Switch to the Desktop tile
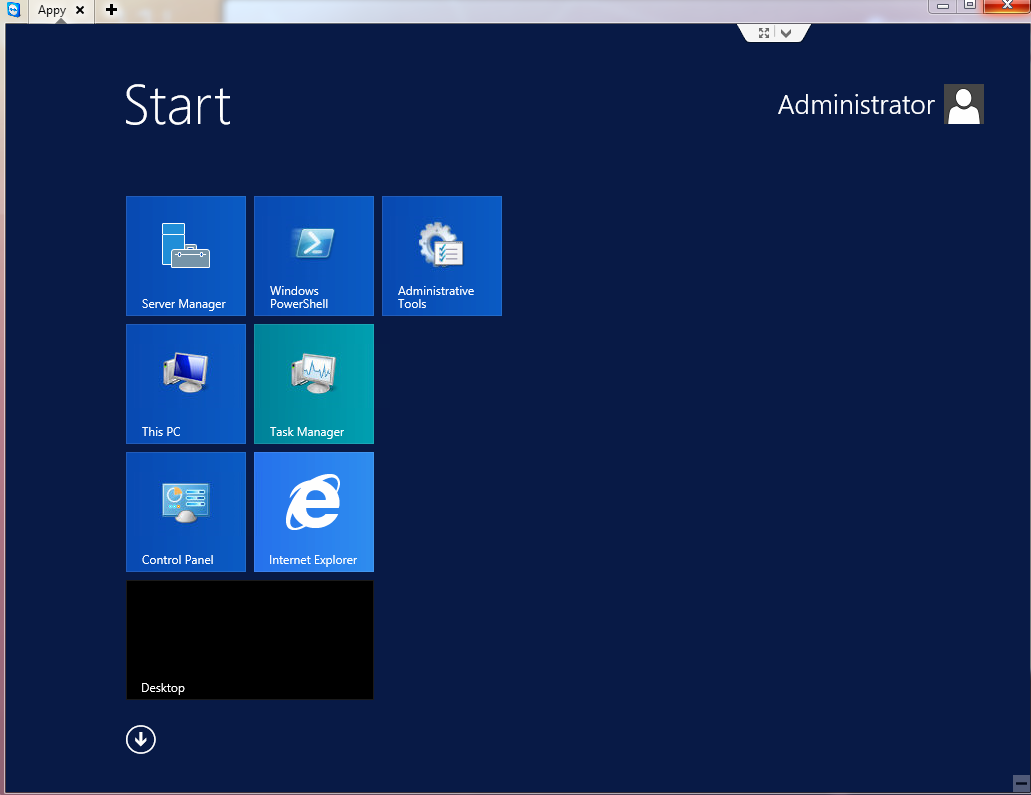This screenshot has height=795, width=1031. pyautogui.click(x=250, y=640)
